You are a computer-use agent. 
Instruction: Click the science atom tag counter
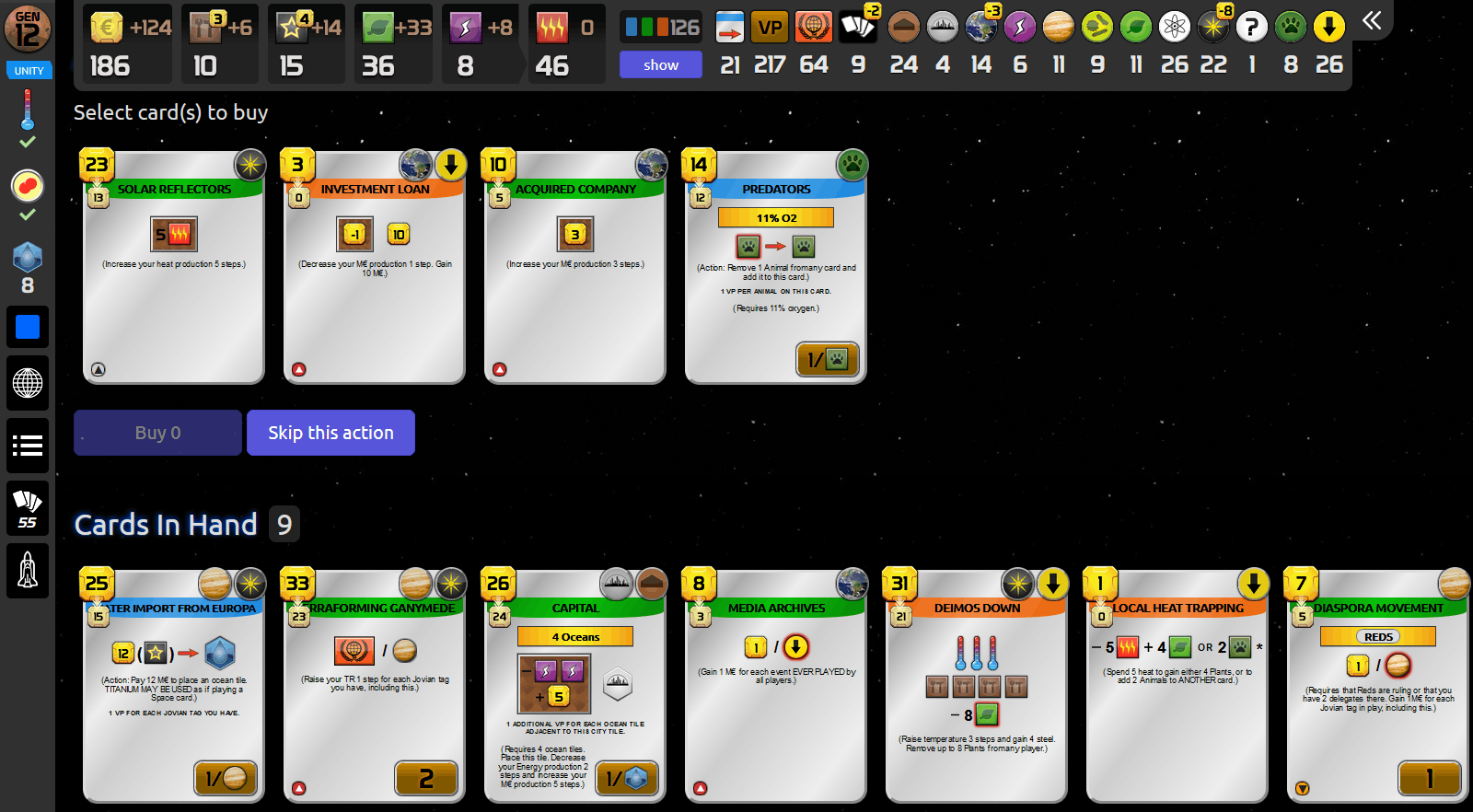1175,27
